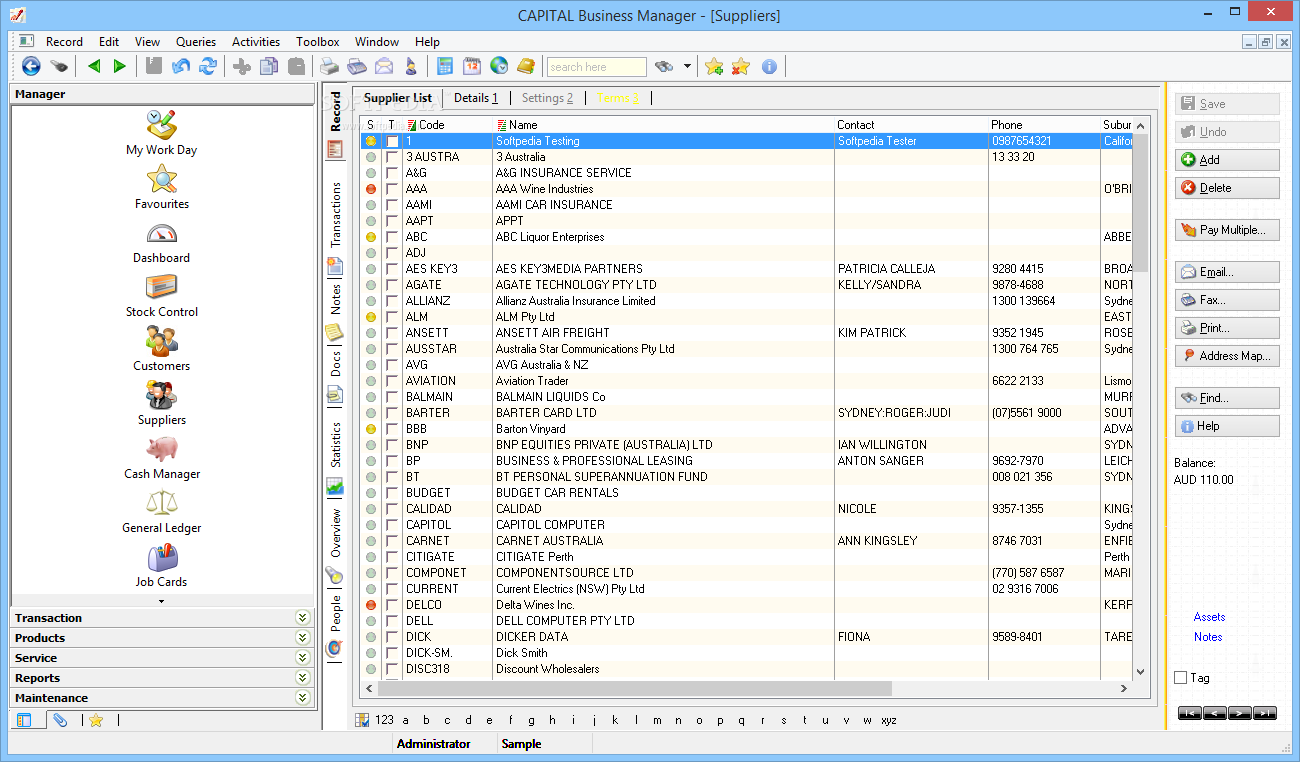Screen dimensions: 1300x762
Task: Tick the checkbox for supplier DELL
Action: pos(391,621)
